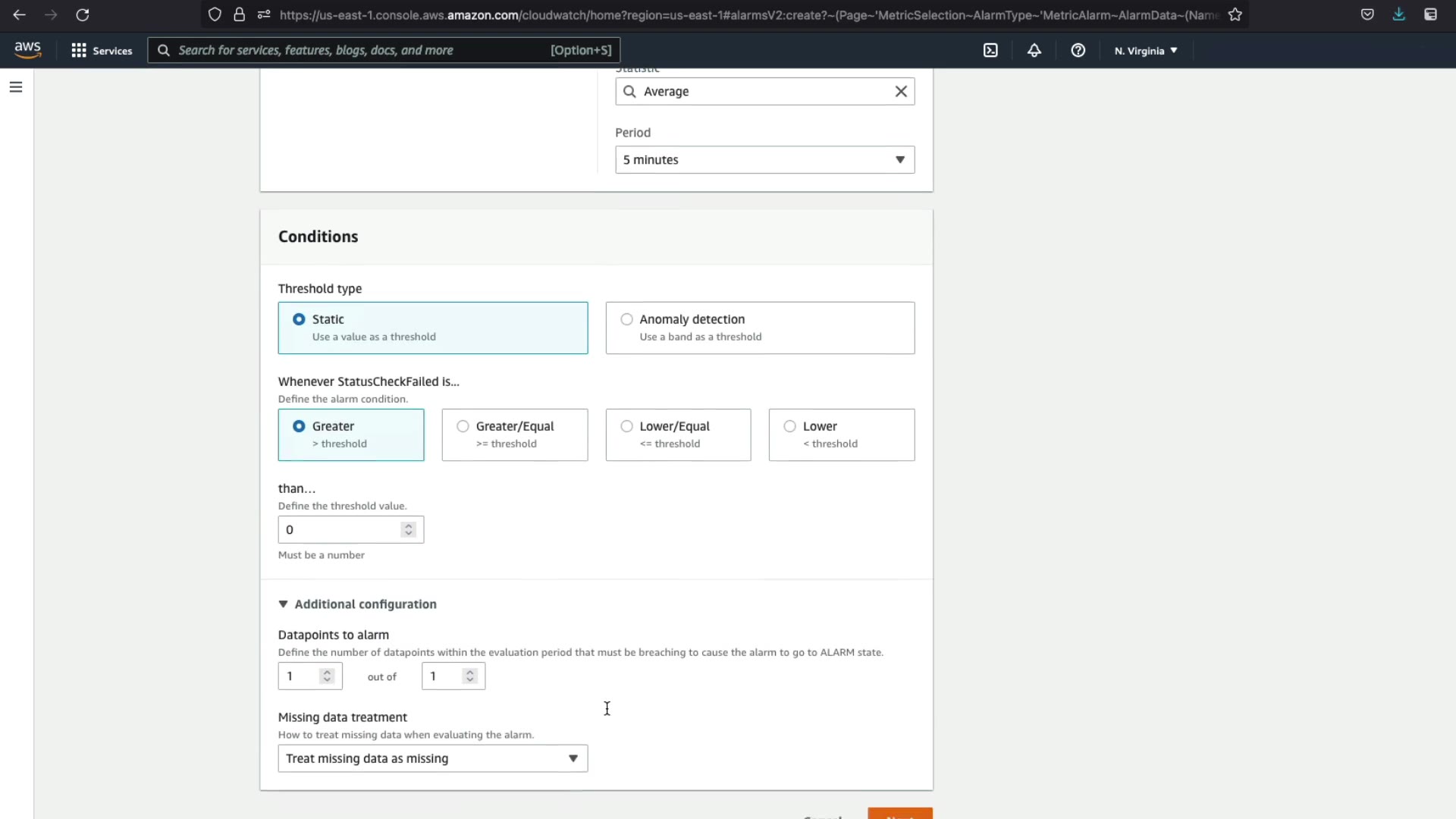Viewport: 1456px width, 819px height.
Task: Clear the Average statistic field
Action: point(901,92)
